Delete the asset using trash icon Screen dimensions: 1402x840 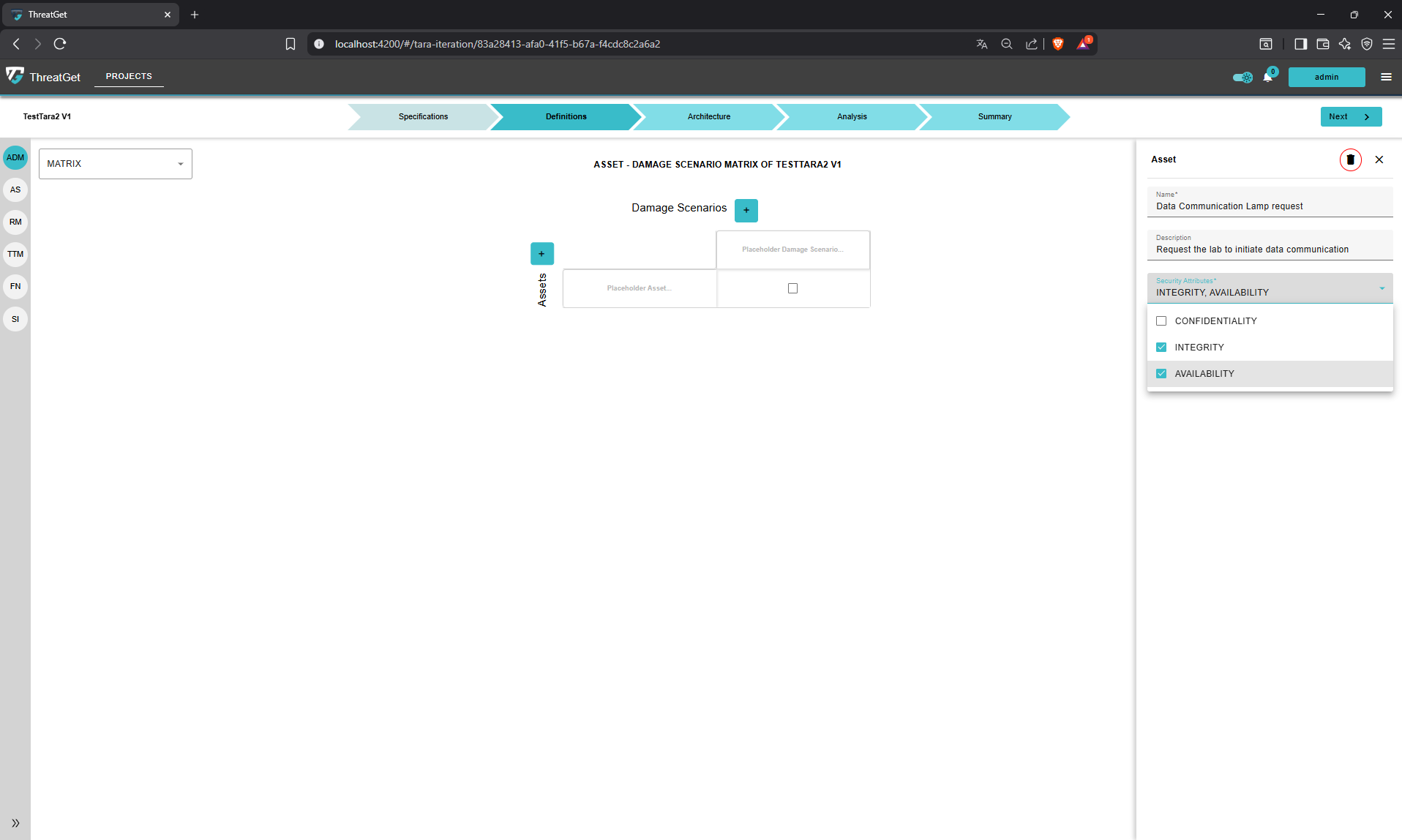(x=1350, y=160)
